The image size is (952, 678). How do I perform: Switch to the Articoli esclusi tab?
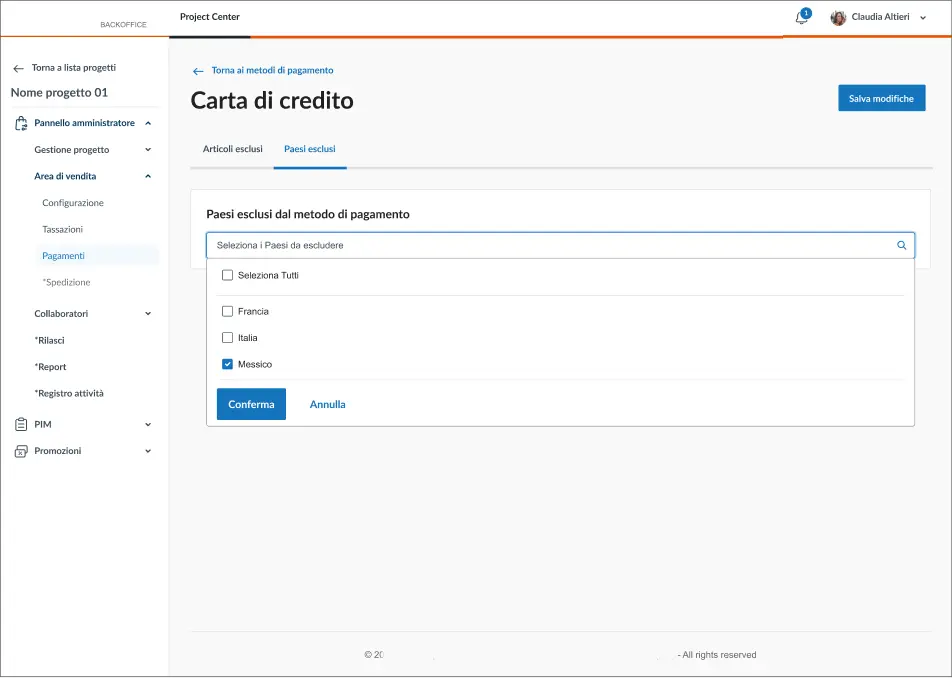click(x=232, y=149)
